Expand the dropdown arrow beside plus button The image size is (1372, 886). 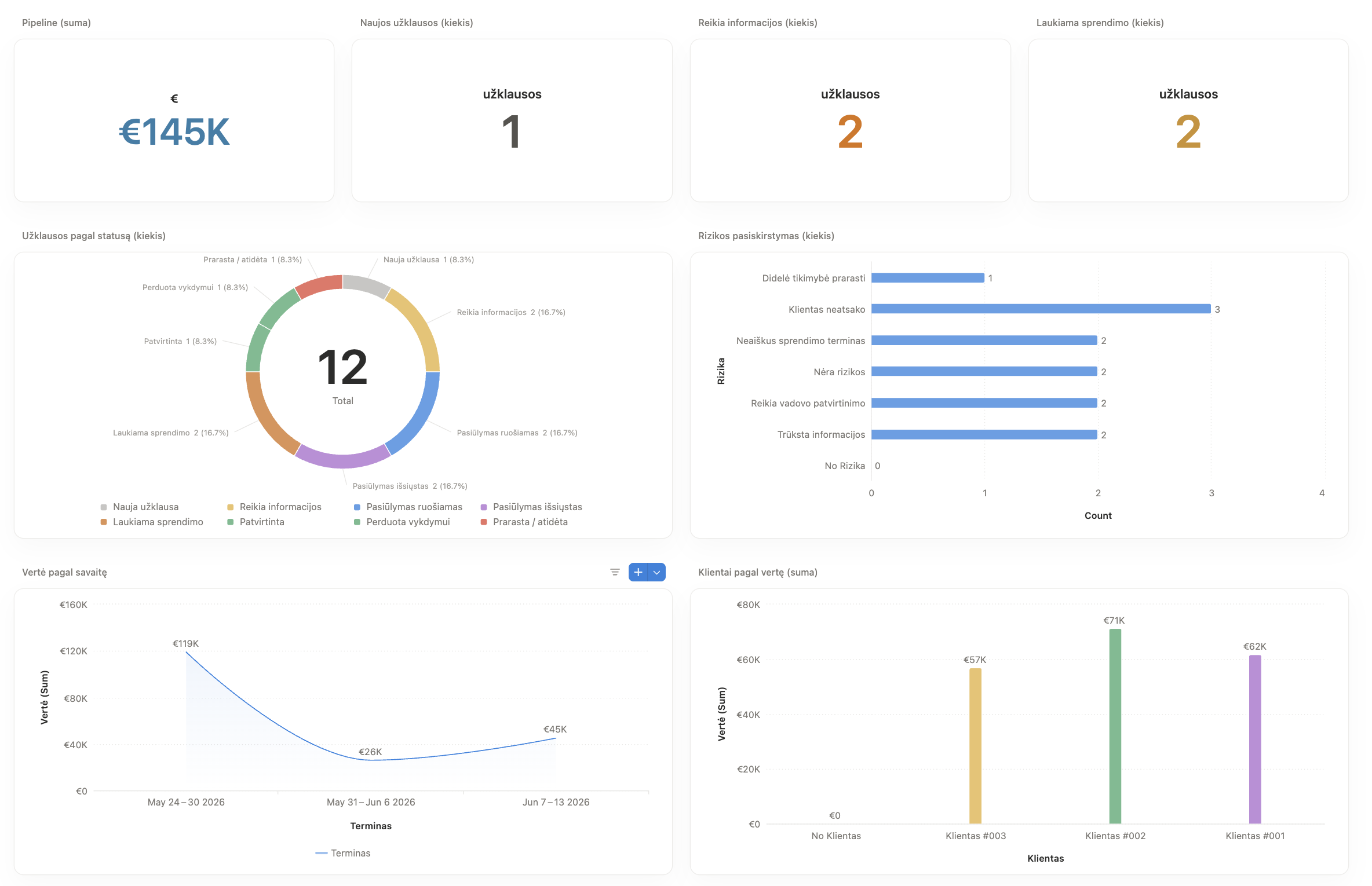click(x=656, y=572)
